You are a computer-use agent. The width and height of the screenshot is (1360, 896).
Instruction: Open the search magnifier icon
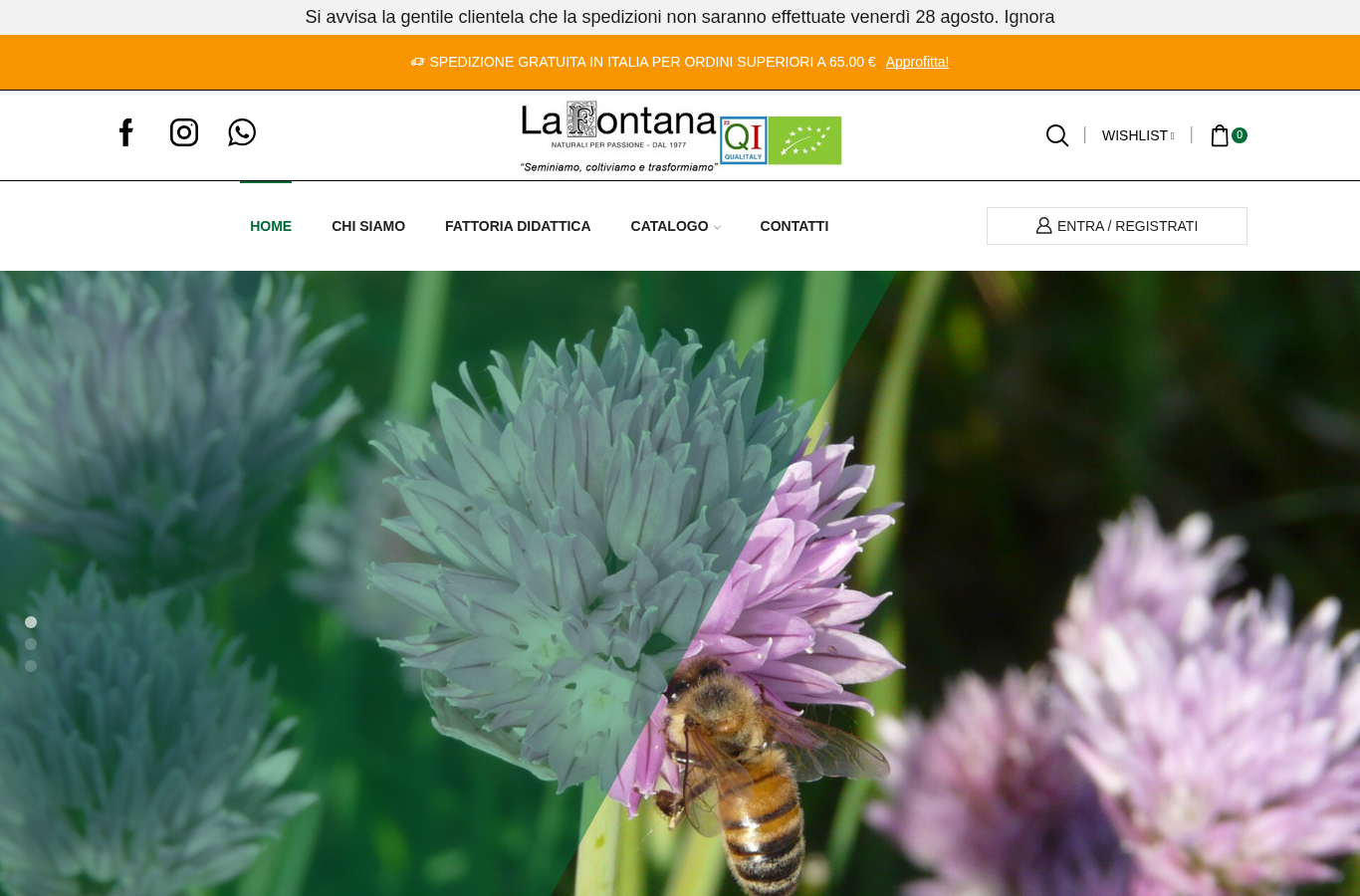pyautogui.click(x=1057, y=135)
